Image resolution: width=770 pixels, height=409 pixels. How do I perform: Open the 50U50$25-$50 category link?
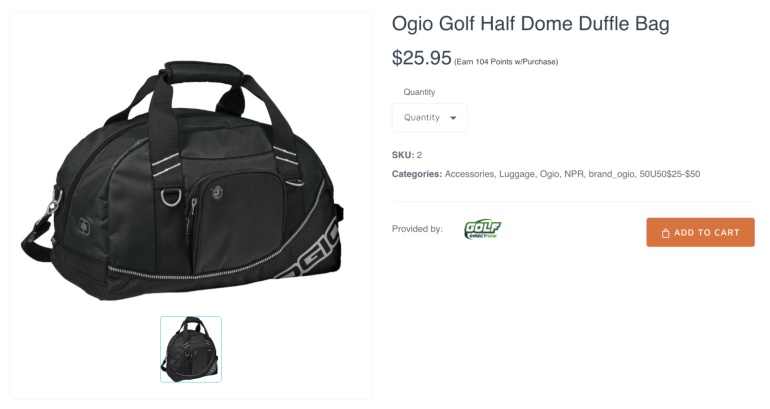click(670, 174)
